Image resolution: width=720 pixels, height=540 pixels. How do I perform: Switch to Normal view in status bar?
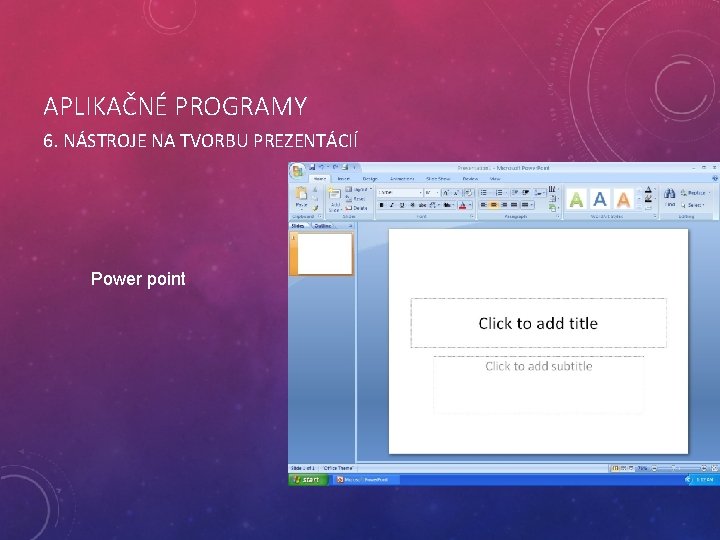616,468
